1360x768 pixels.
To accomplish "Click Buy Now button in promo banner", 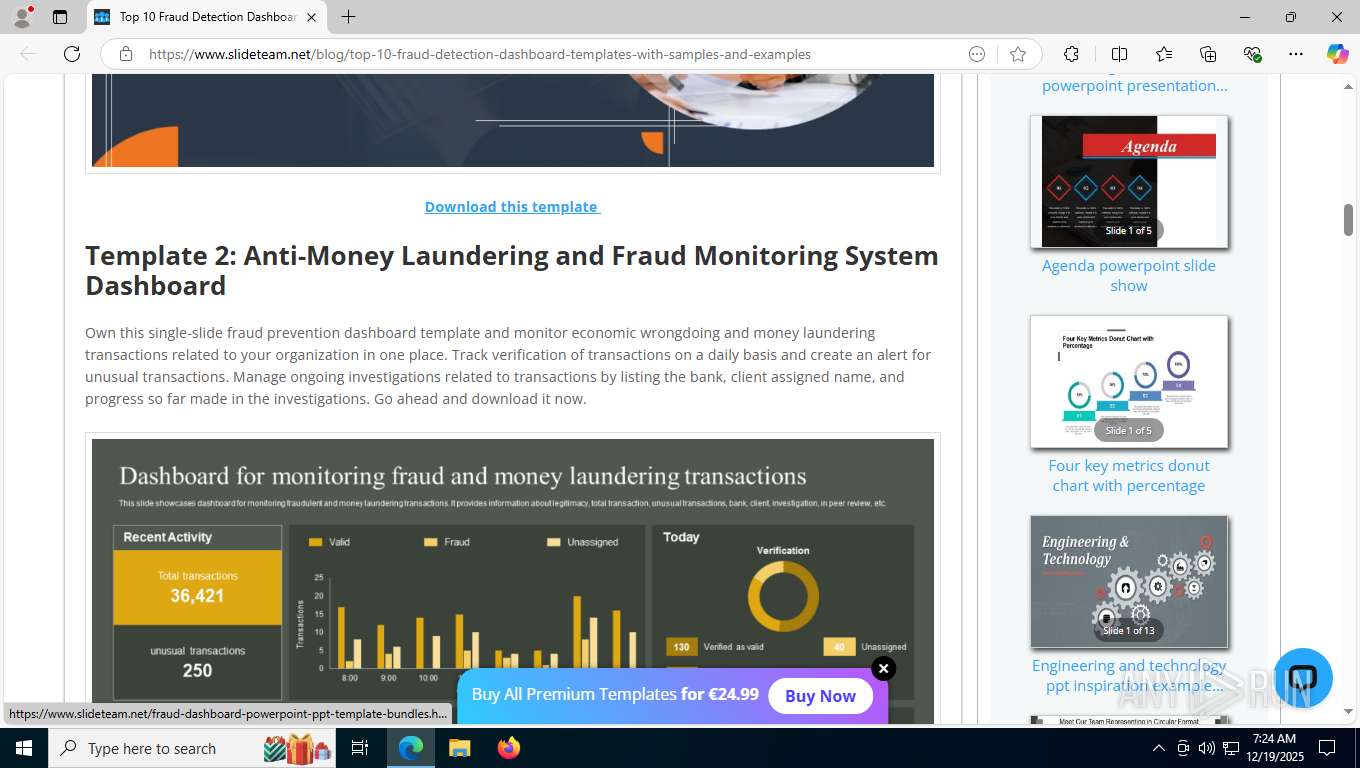I will click(x=820, y=696).
